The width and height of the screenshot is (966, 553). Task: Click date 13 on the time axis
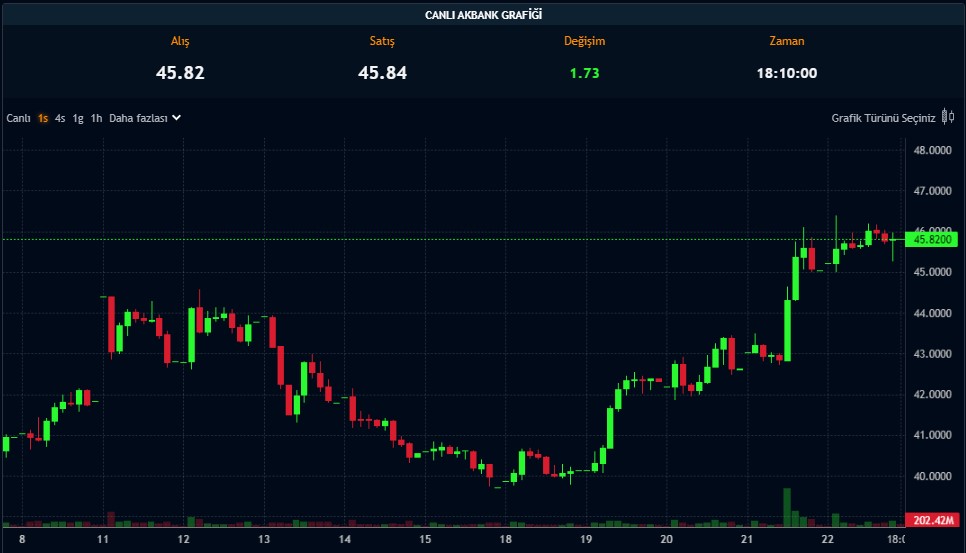pyautogui.click(x=264, y=540)
